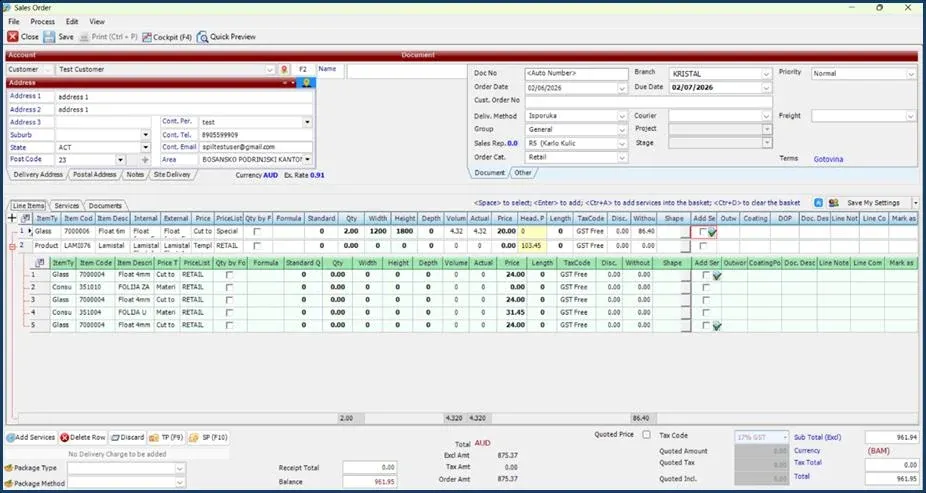
Task: Toggle Add Services checkbox in LAMI076 row
Action: (702, 246)
